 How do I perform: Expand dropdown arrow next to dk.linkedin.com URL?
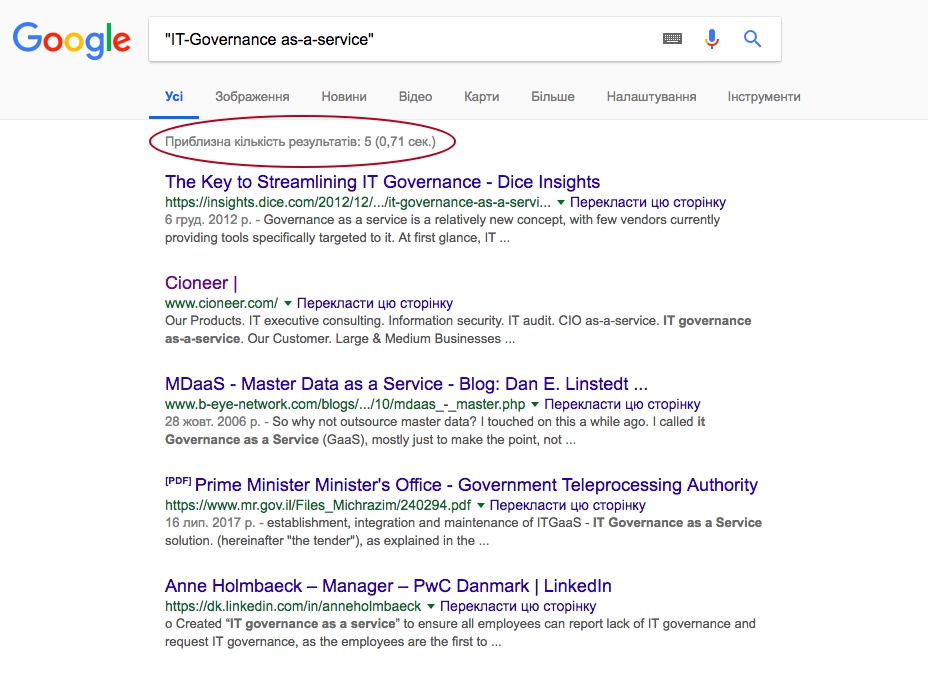click(431, 607)
